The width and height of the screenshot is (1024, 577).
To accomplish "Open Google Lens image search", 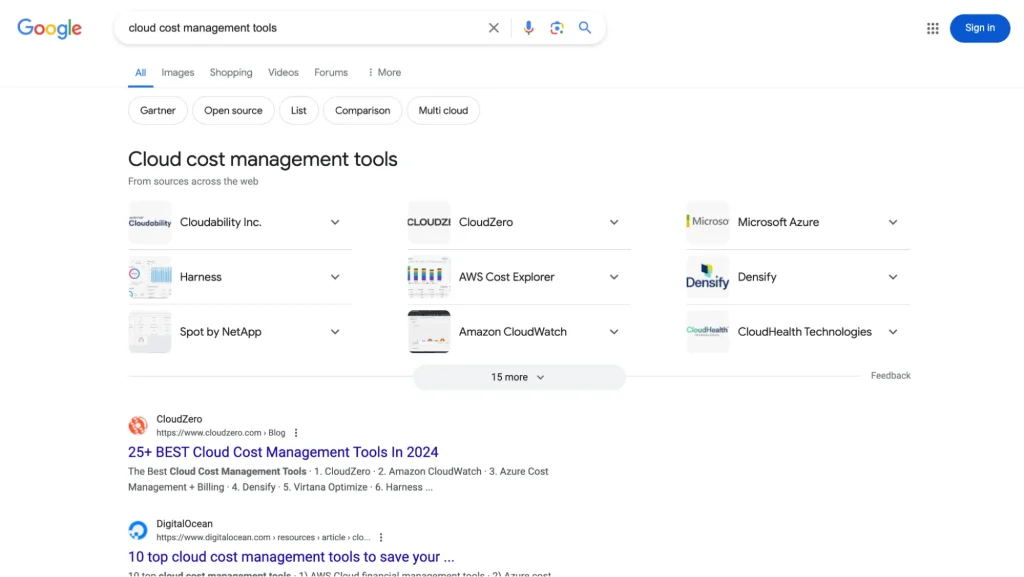I will click(557, 28).
